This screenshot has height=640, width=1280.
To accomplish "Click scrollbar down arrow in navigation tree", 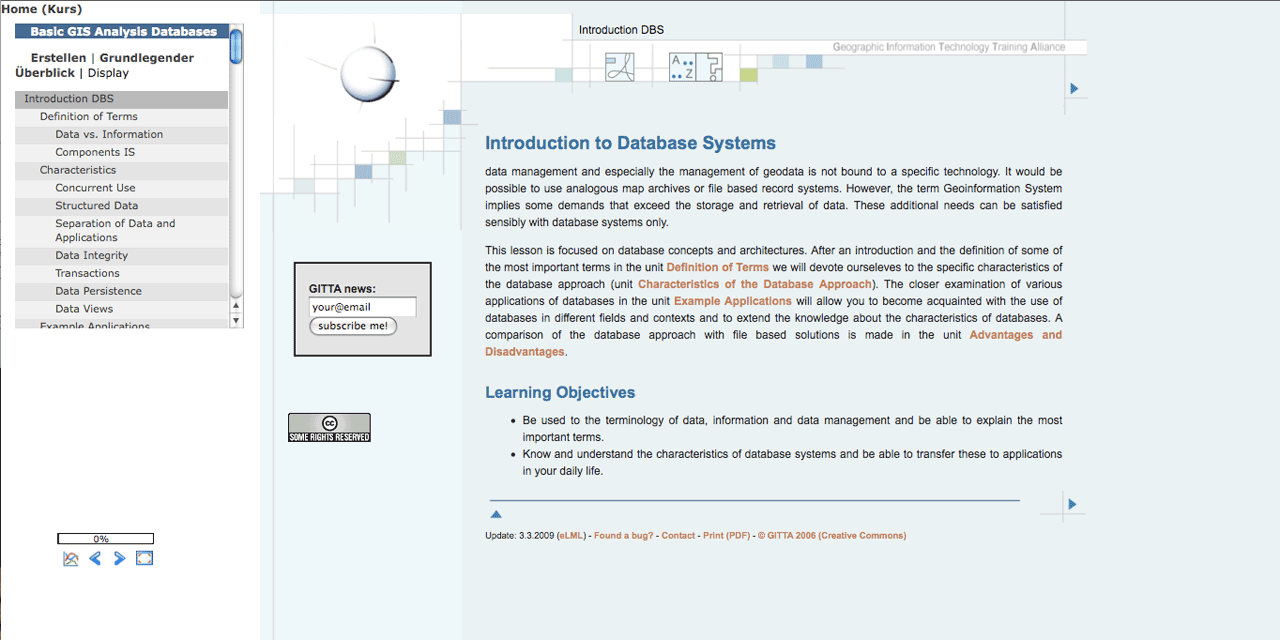I will [x=236, y=321].
